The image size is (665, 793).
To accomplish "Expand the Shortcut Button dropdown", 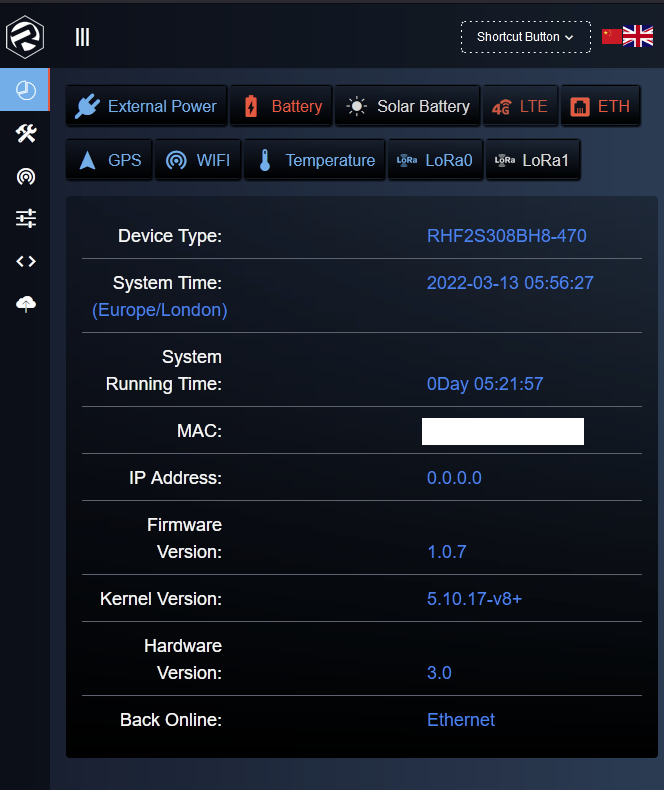I will coord(525,37).
